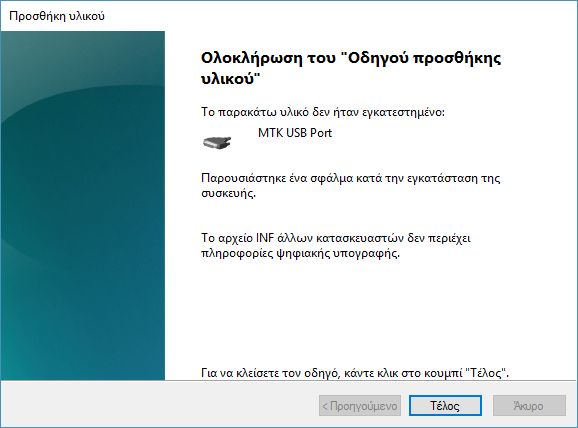The image size is (578, 428).
Task: Click the greyed-out Προηγούμενο button
Action: (360, 406)
